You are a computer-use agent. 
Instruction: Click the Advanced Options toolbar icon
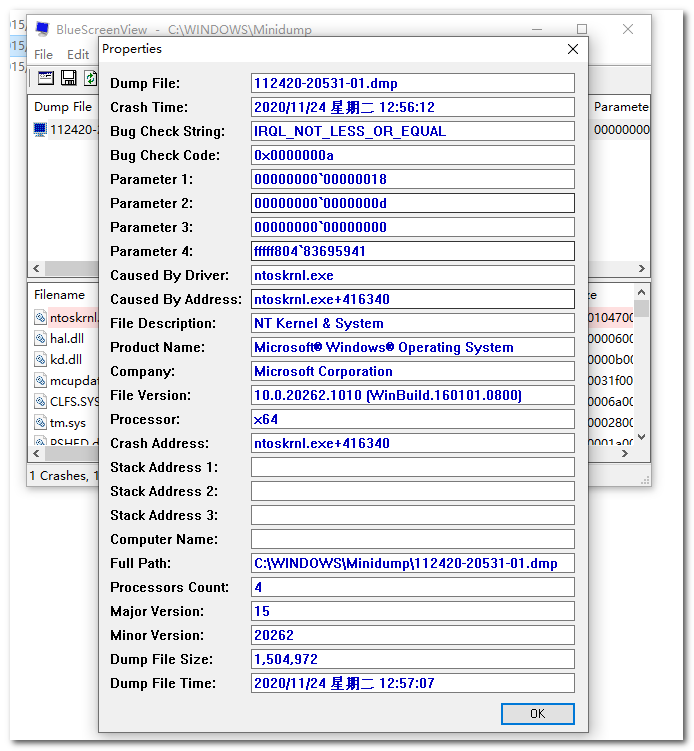coord(46,78)
